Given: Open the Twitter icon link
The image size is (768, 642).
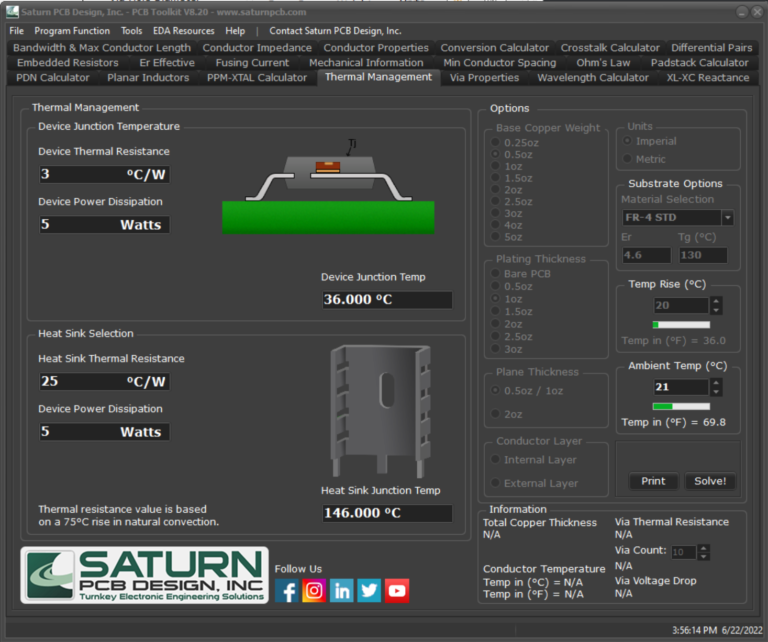Looking at the screenshot, I should [369, 591].
